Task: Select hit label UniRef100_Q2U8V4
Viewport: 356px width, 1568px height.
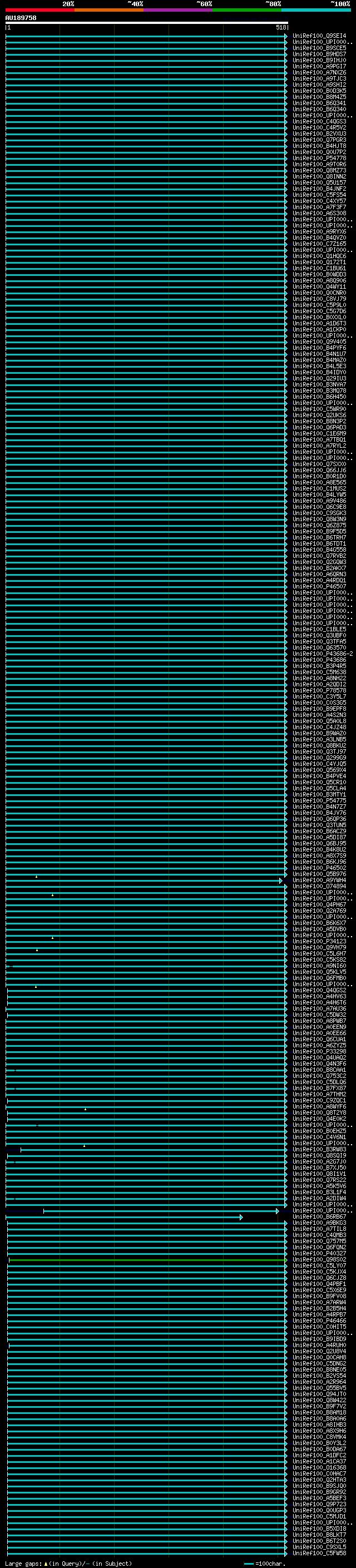Action: (319, 1351)
